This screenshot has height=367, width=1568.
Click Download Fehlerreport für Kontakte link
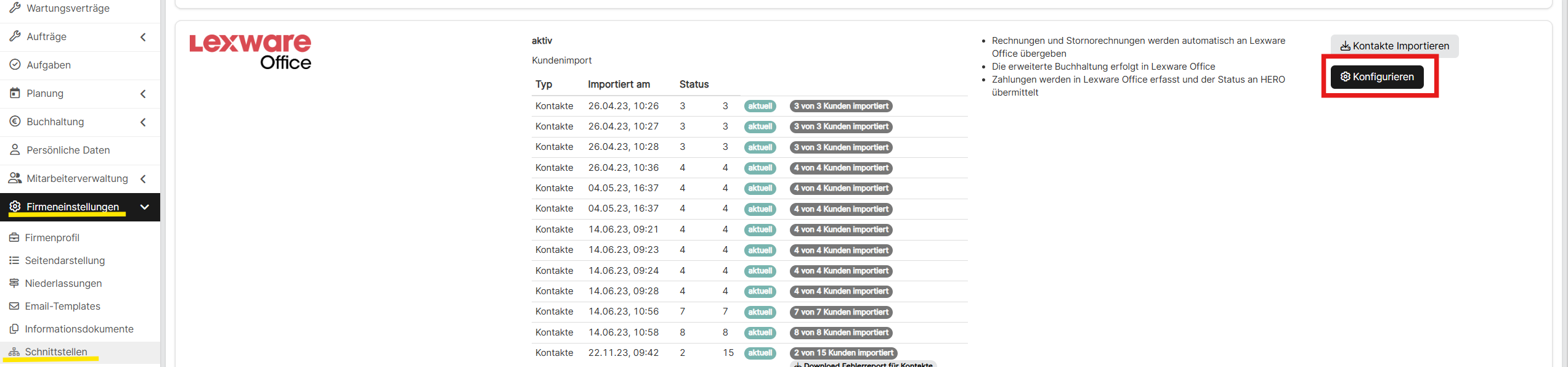coord(863,364)
